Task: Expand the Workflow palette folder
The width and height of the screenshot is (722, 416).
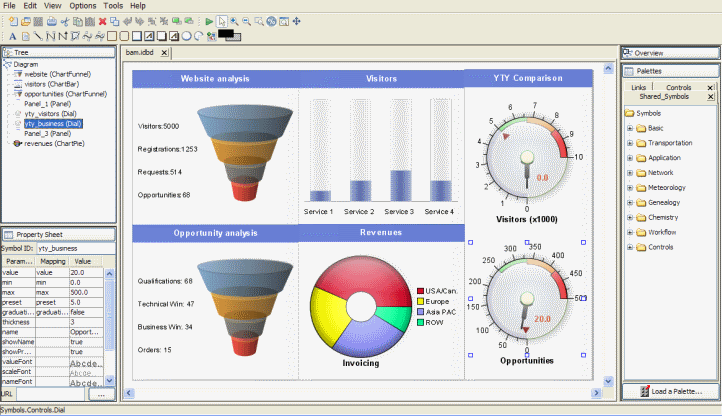Action: pos(630,232)
